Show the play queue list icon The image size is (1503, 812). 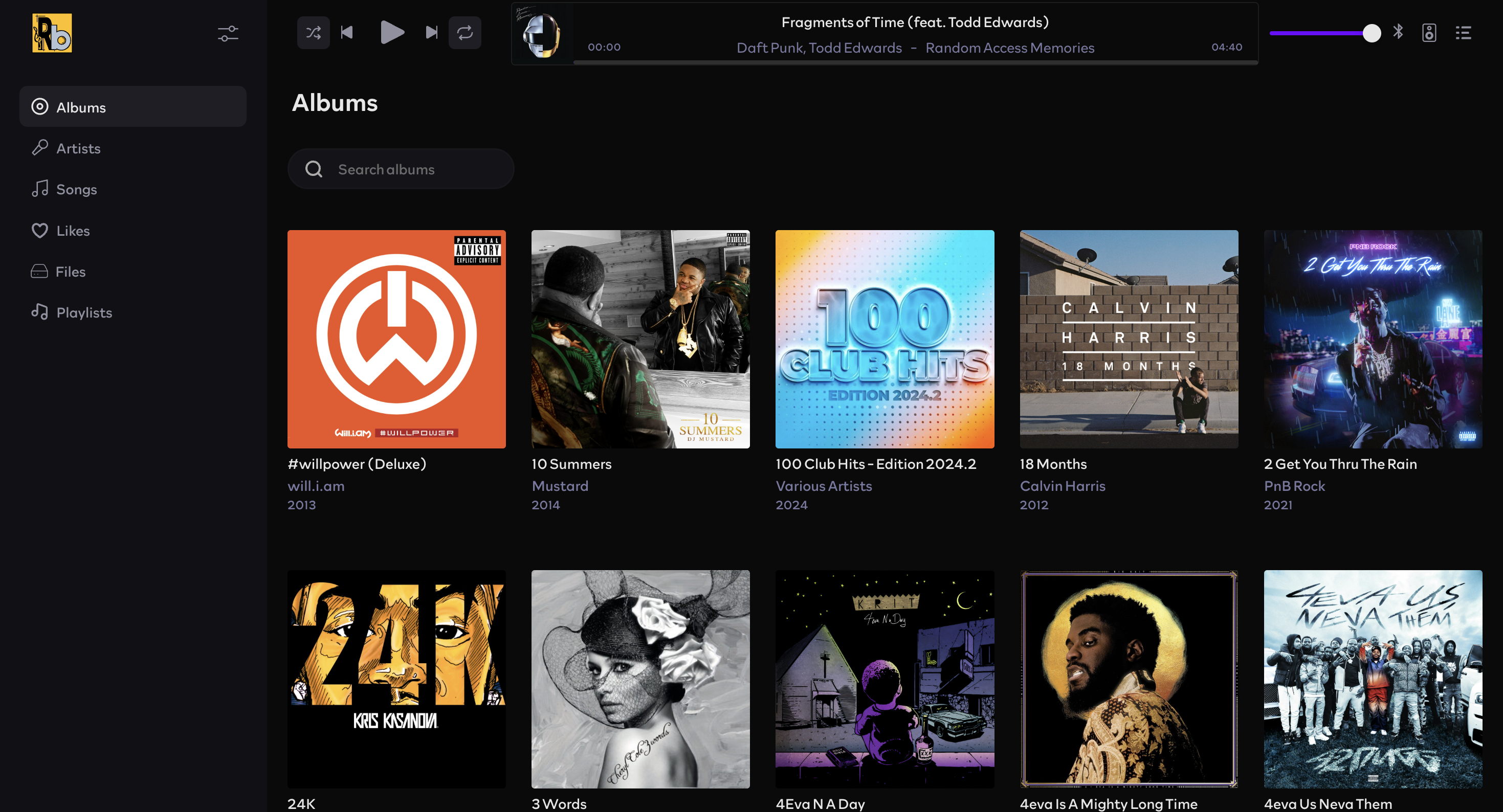1463,33
